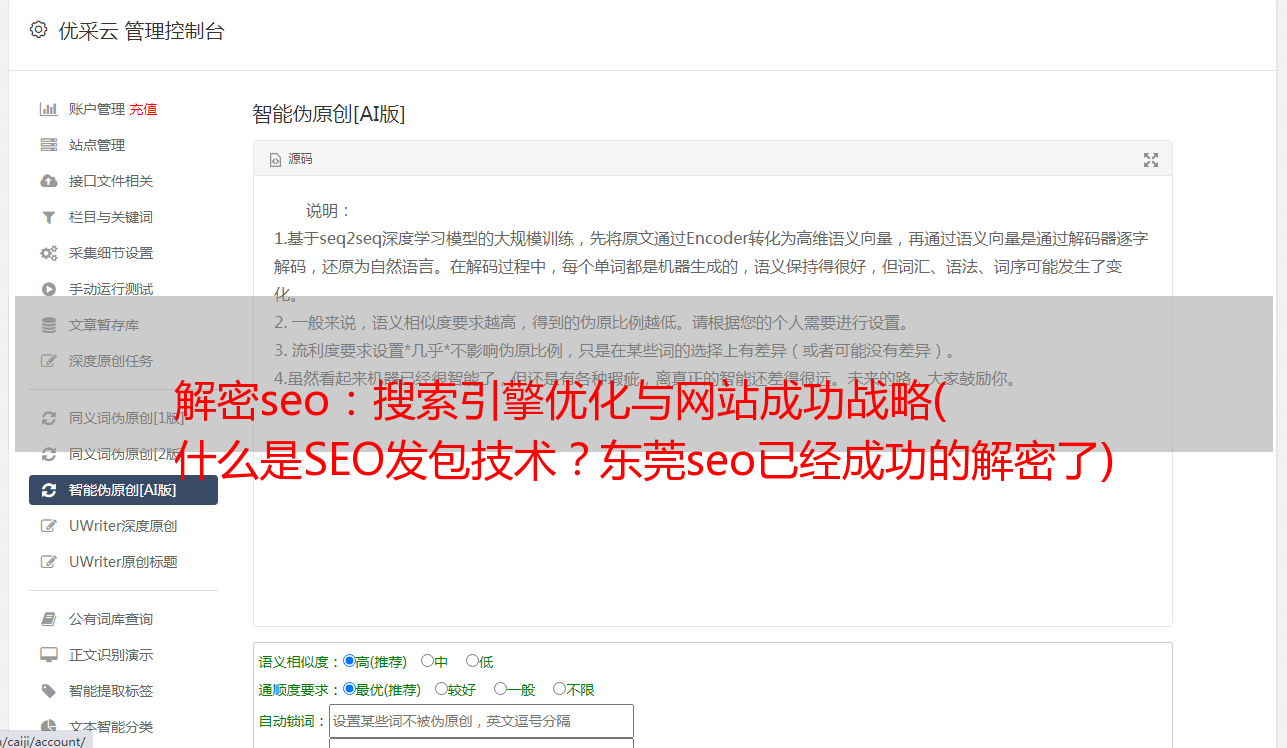Viewport: 1287px width, 748px height.
Task: Toggle fullscreen with the editor expand icon
Action: click(1151, 160)
